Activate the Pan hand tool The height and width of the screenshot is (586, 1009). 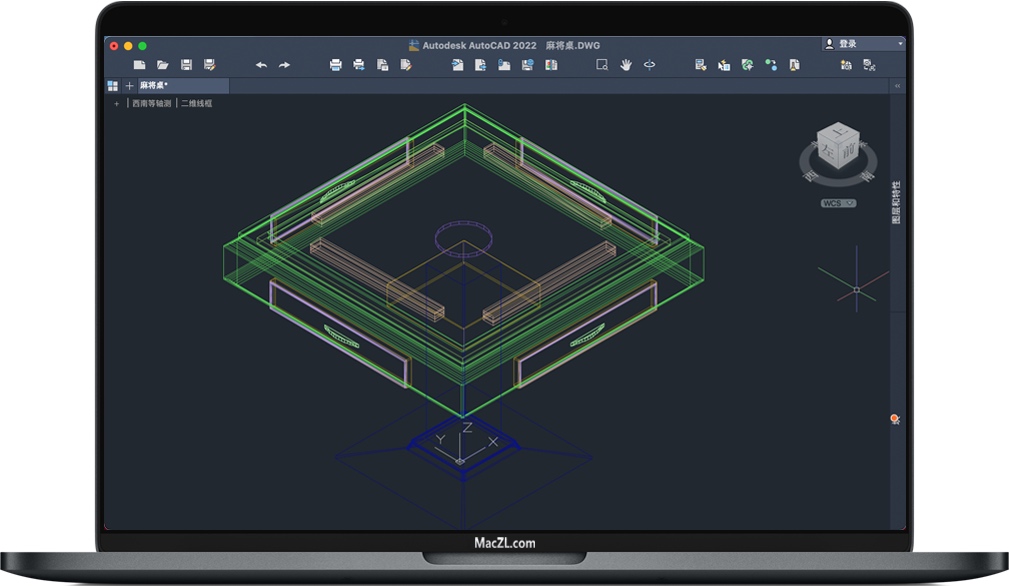pos(626,65)
